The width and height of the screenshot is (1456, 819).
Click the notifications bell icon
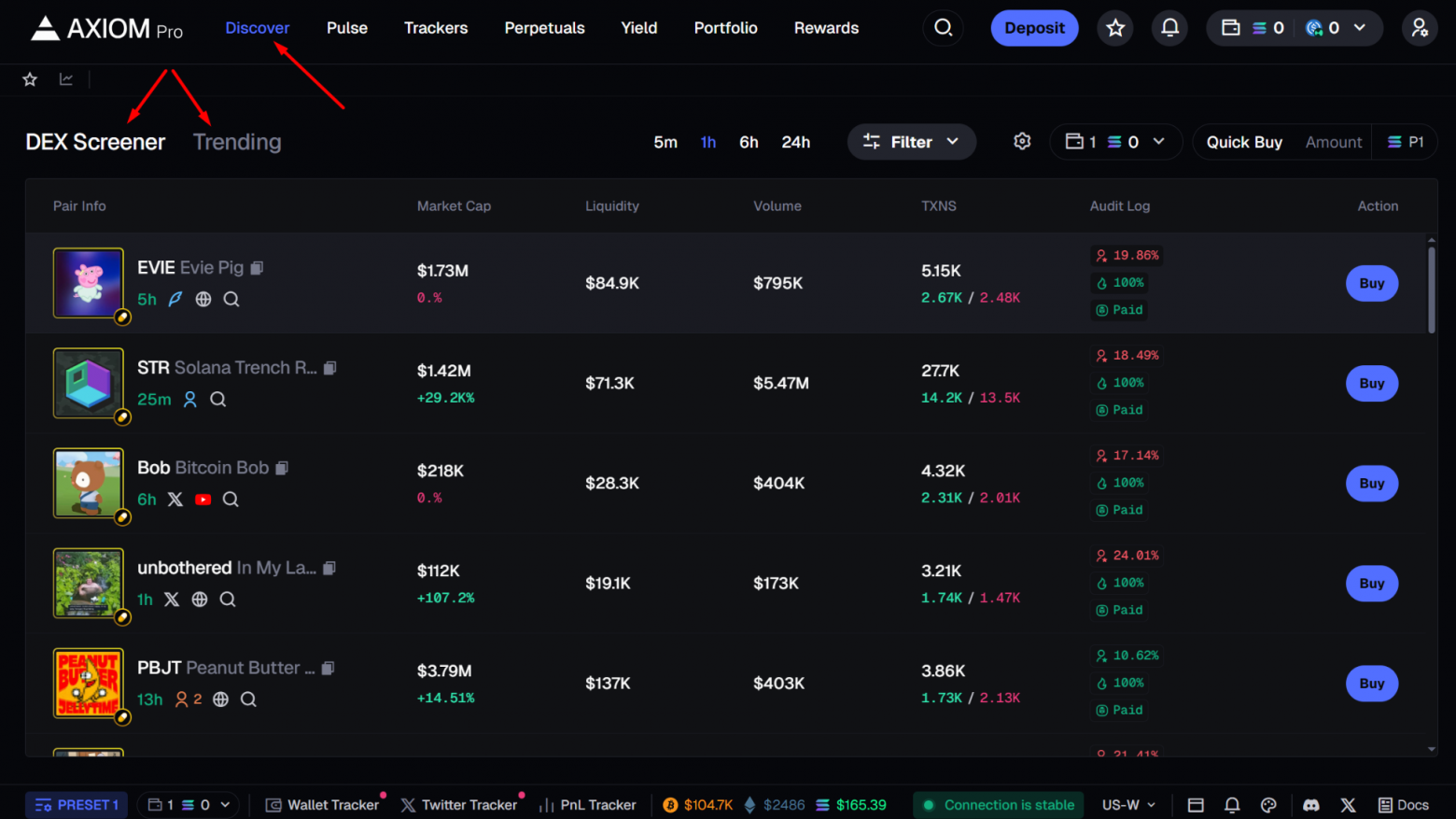pos(1169,27)
